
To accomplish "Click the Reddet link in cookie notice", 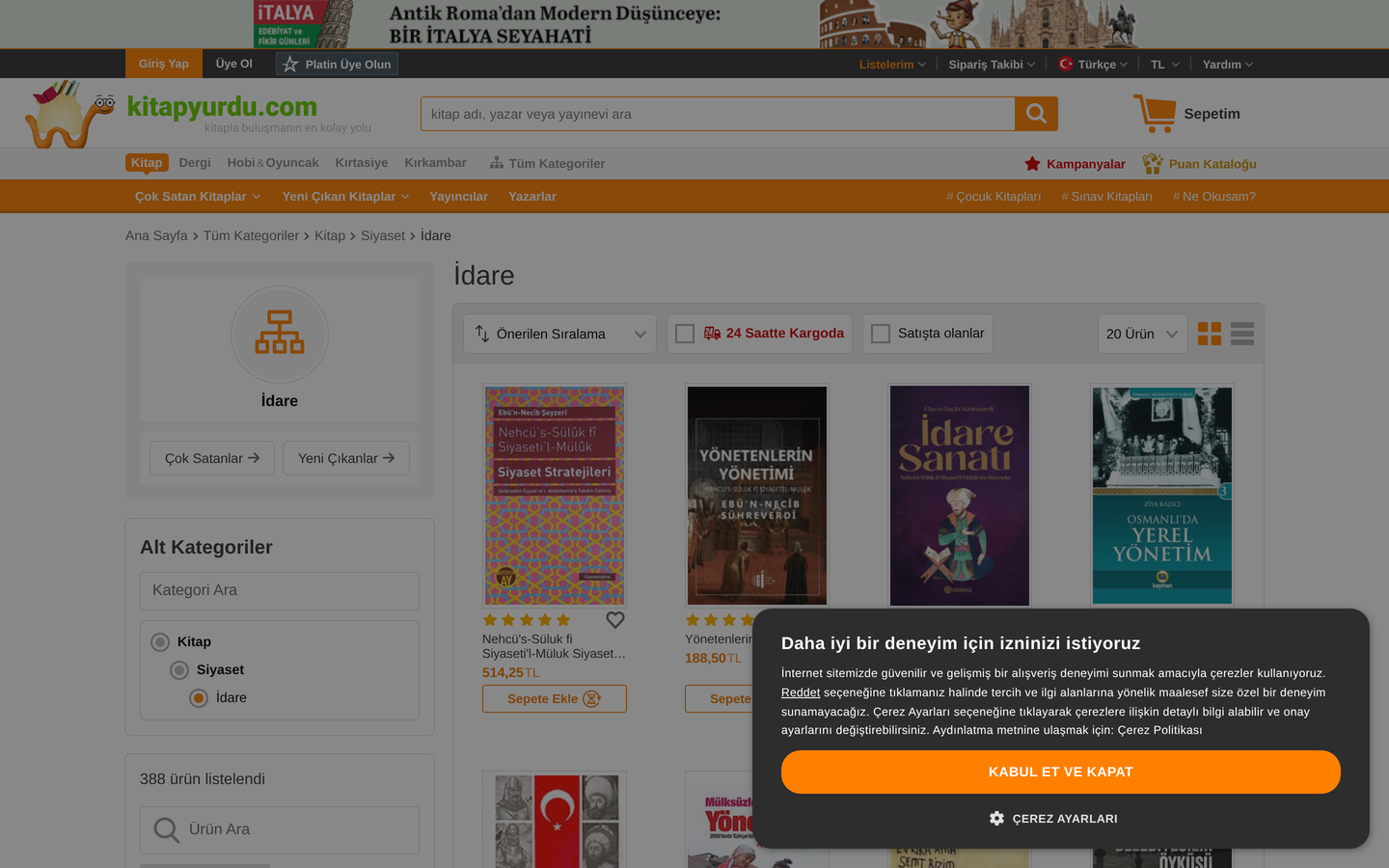I will tap(801, 692).
